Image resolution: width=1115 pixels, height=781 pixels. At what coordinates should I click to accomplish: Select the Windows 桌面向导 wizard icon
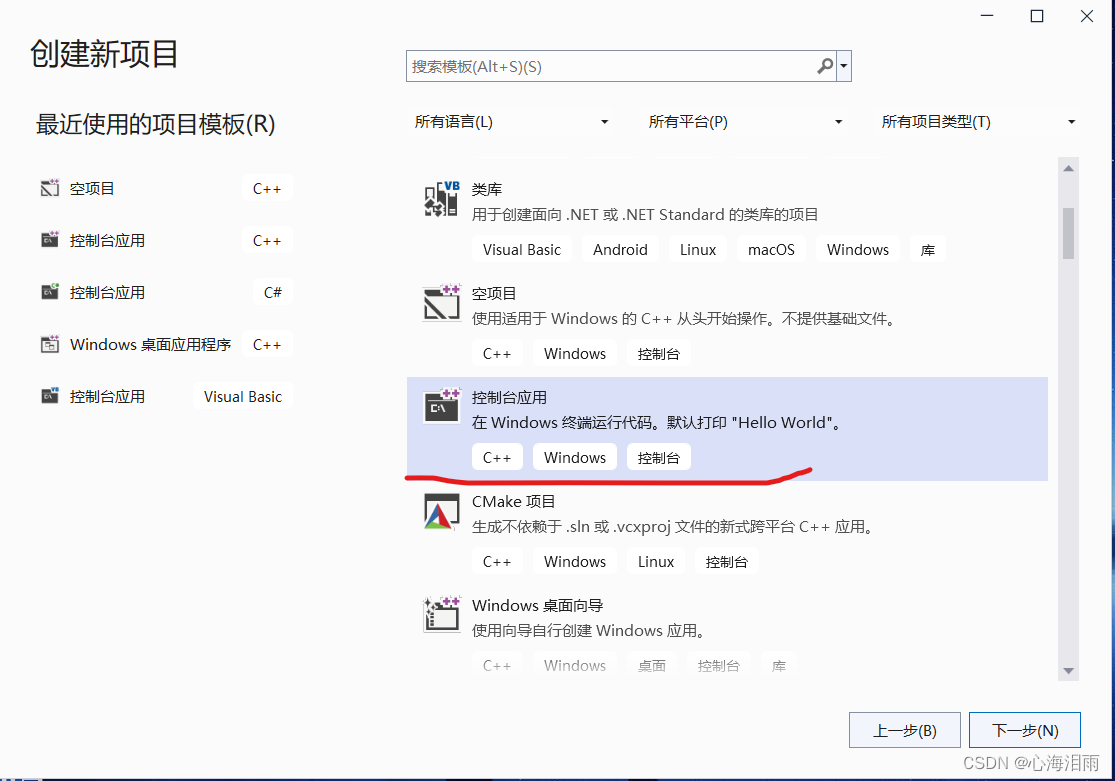442,615
